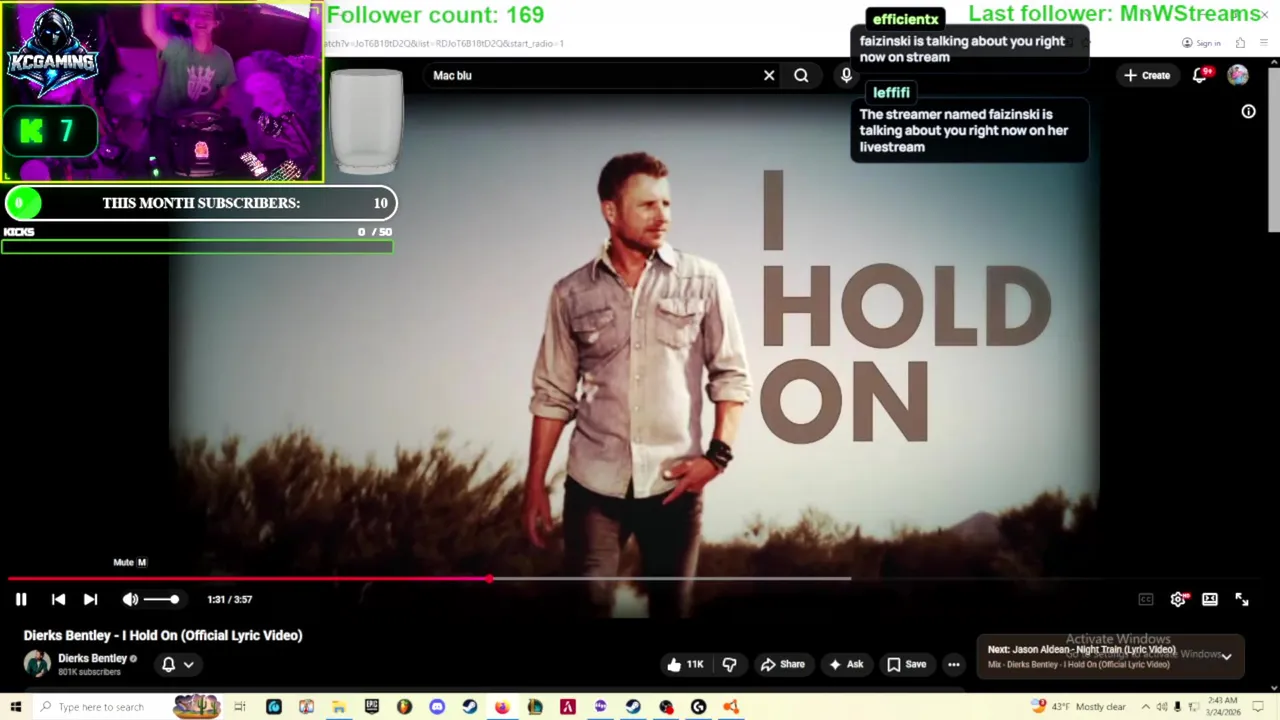Visit the Dierks Bentley channel name link
This screenshot has width=1280, height=720.
click(92, 658)
